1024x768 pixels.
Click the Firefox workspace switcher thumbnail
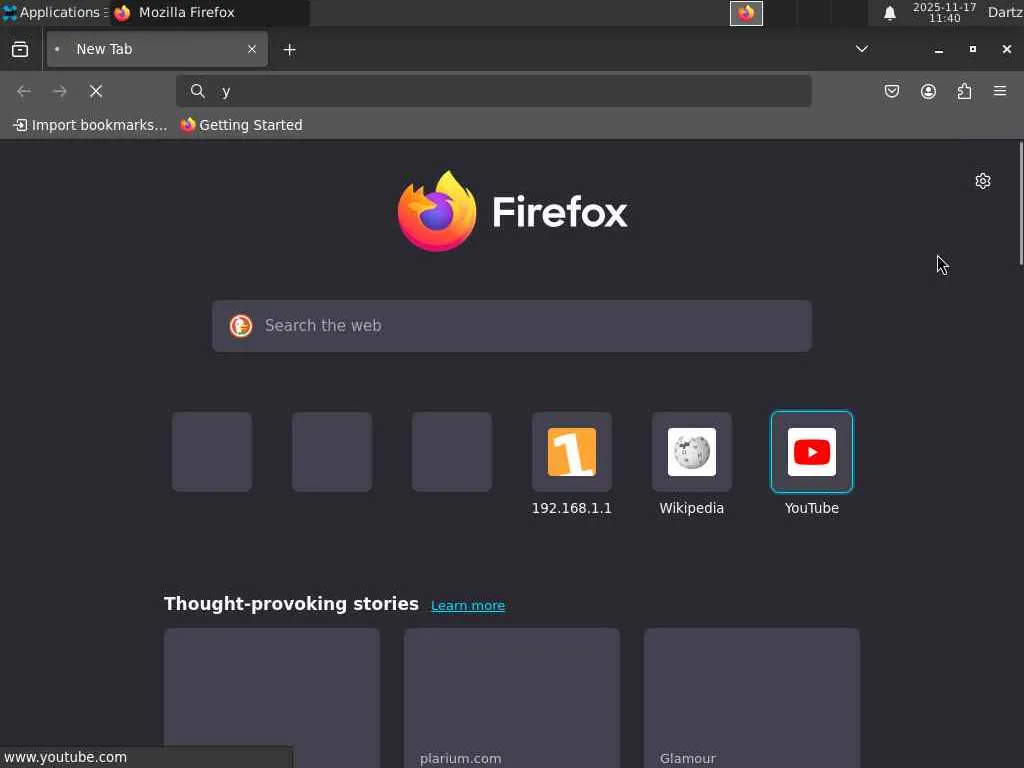(x=746, y=13)
